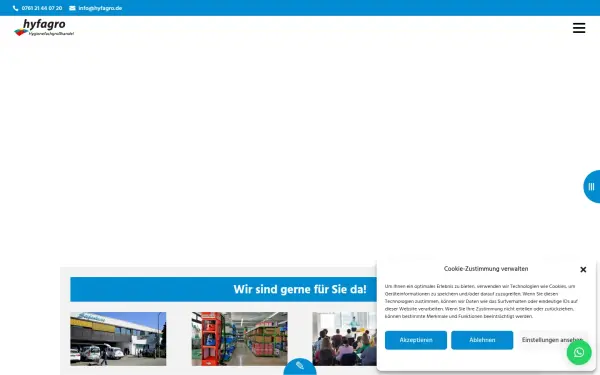This screenshot has width=600, height=375.
Task: Open the hamburger navigation menu
Action: (579, 28)
